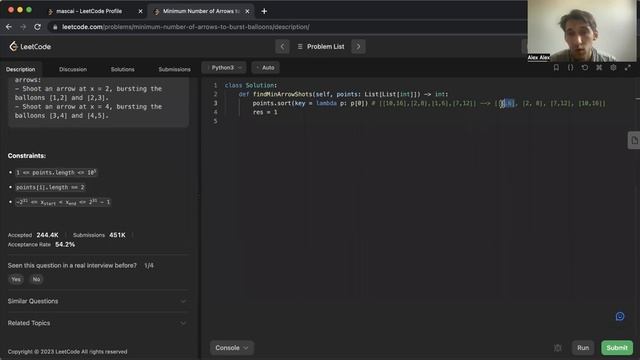Answer No to seen in interview
Image resolution: width=640 pixels, height=360 pixels.
[36, 280]
